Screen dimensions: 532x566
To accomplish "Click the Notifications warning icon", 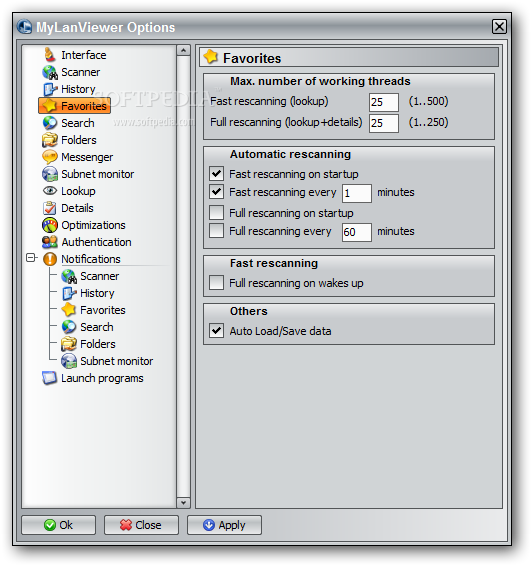I will coord(50,259).
